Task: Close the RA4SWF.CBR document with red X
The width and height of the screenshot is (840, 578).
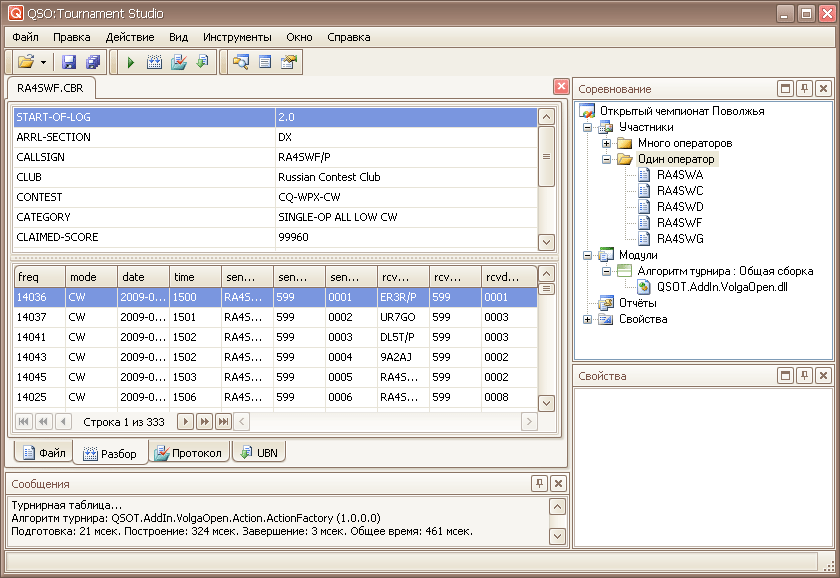Action: (x=561, y=87)
